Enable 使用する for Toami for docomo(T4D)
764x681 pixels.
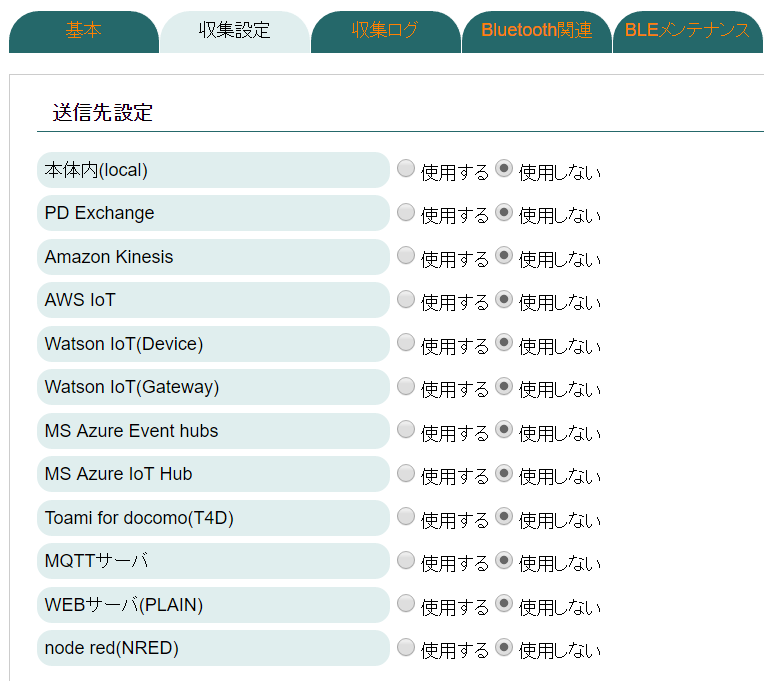[x=406, y=516]
